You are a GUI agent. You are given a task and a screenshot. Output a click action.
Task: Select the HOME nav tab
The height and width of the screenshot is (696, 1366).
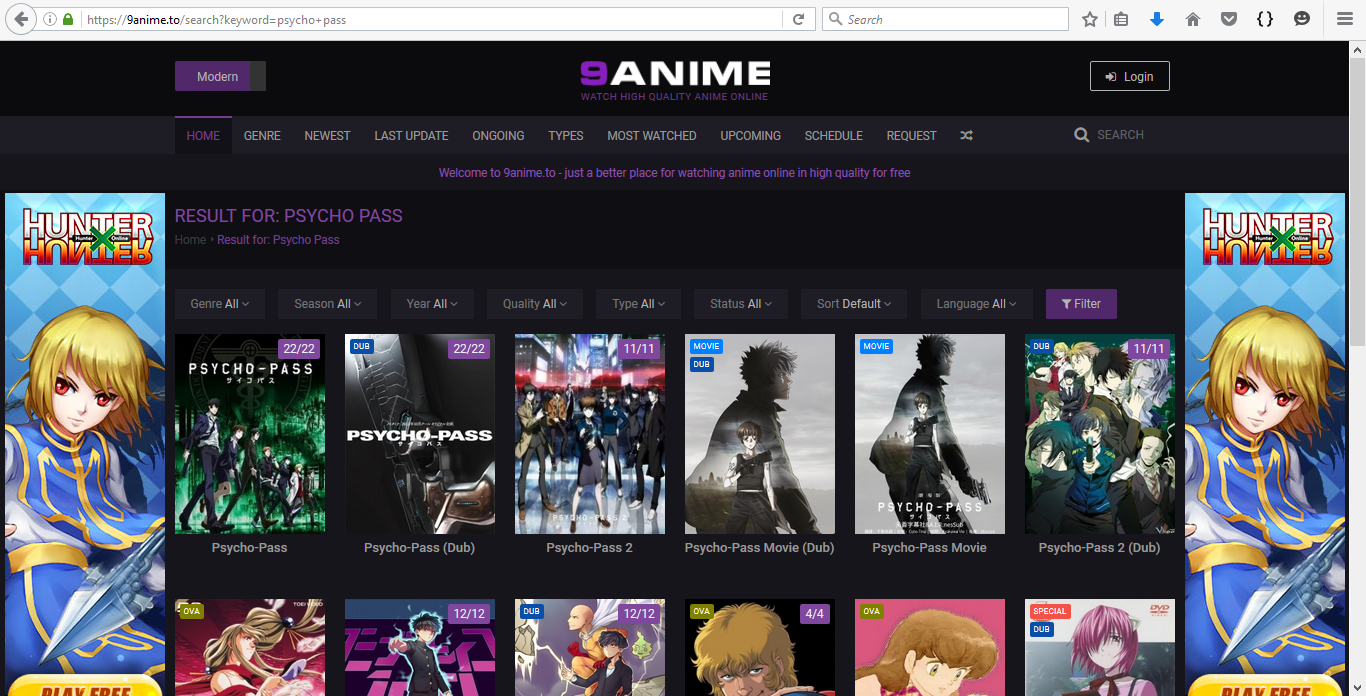(x=203, y=135)
